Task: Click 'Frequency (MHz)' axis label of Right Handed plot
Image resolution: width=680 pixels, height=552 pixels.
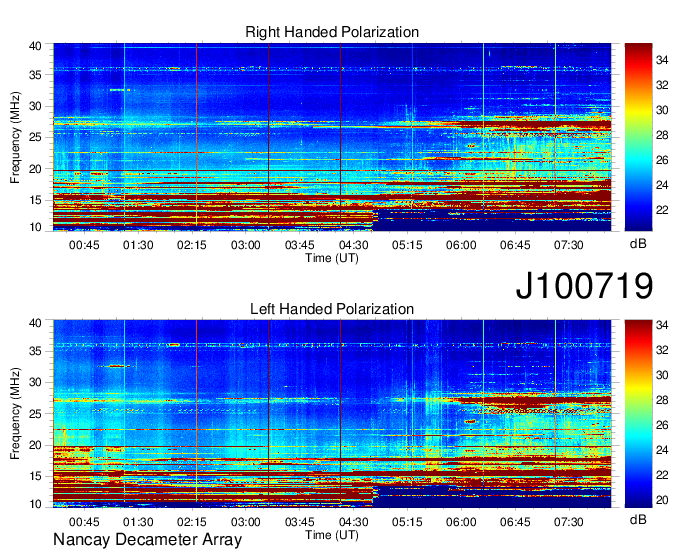Action: pos(15,137)
